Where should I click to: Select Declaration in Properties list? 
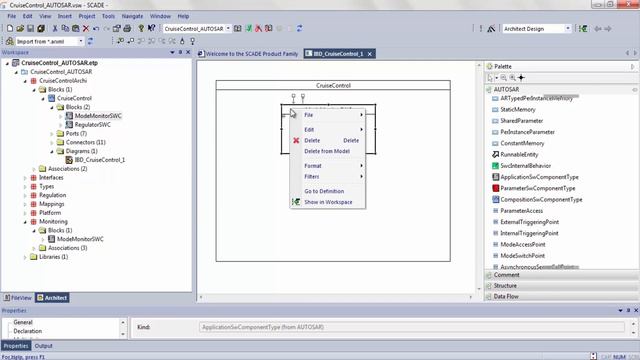tap(28, 331)
